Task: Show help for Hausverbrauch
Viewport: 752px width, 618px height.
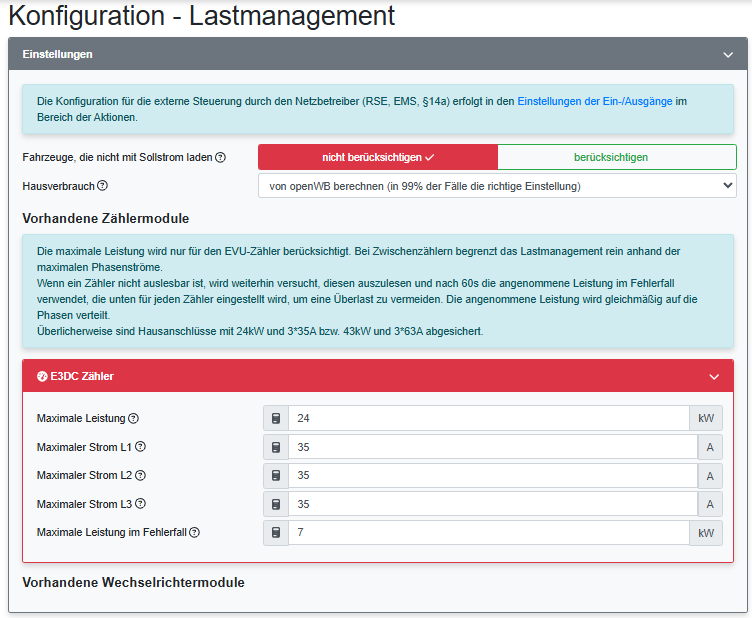Action: tap(103, 186)
